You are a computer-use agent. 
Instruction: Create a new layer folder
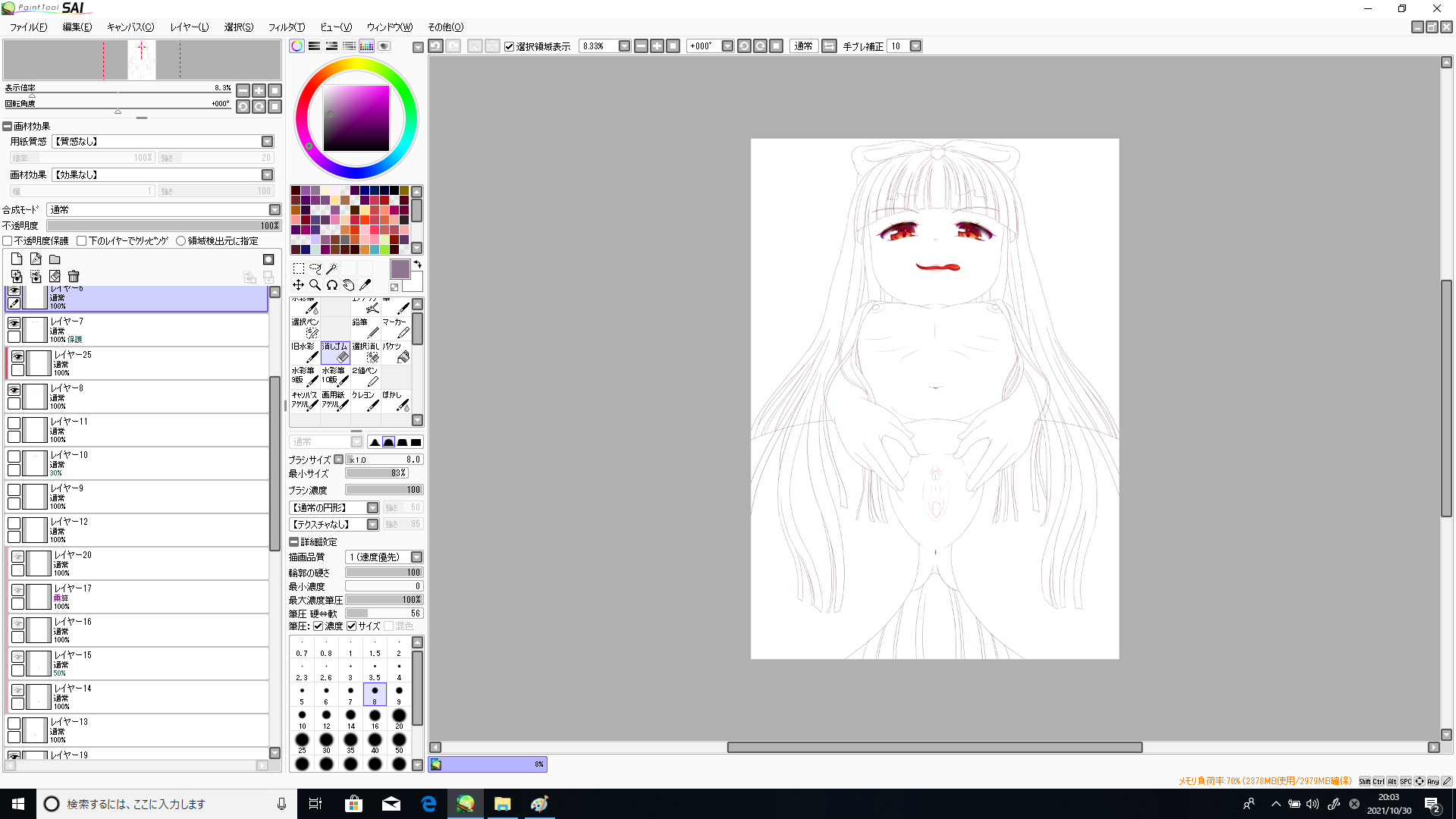(x=55, y=259)
